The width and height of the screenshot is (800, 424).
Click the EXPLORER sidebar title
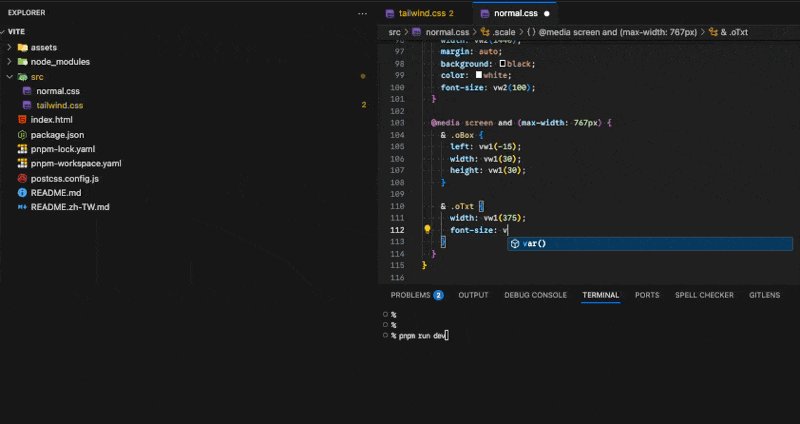point(27,13)
